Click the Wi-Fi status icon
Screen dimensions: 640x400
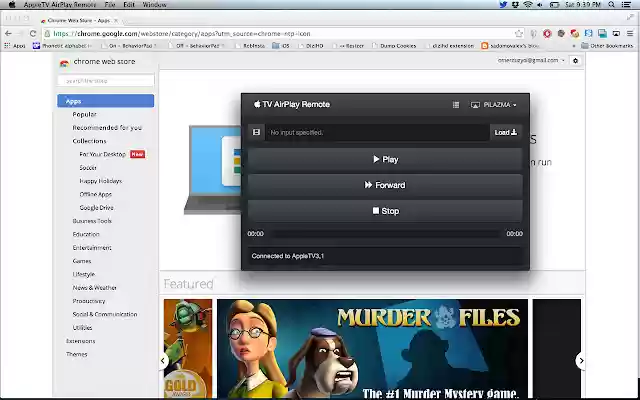(x=528, y=4)
